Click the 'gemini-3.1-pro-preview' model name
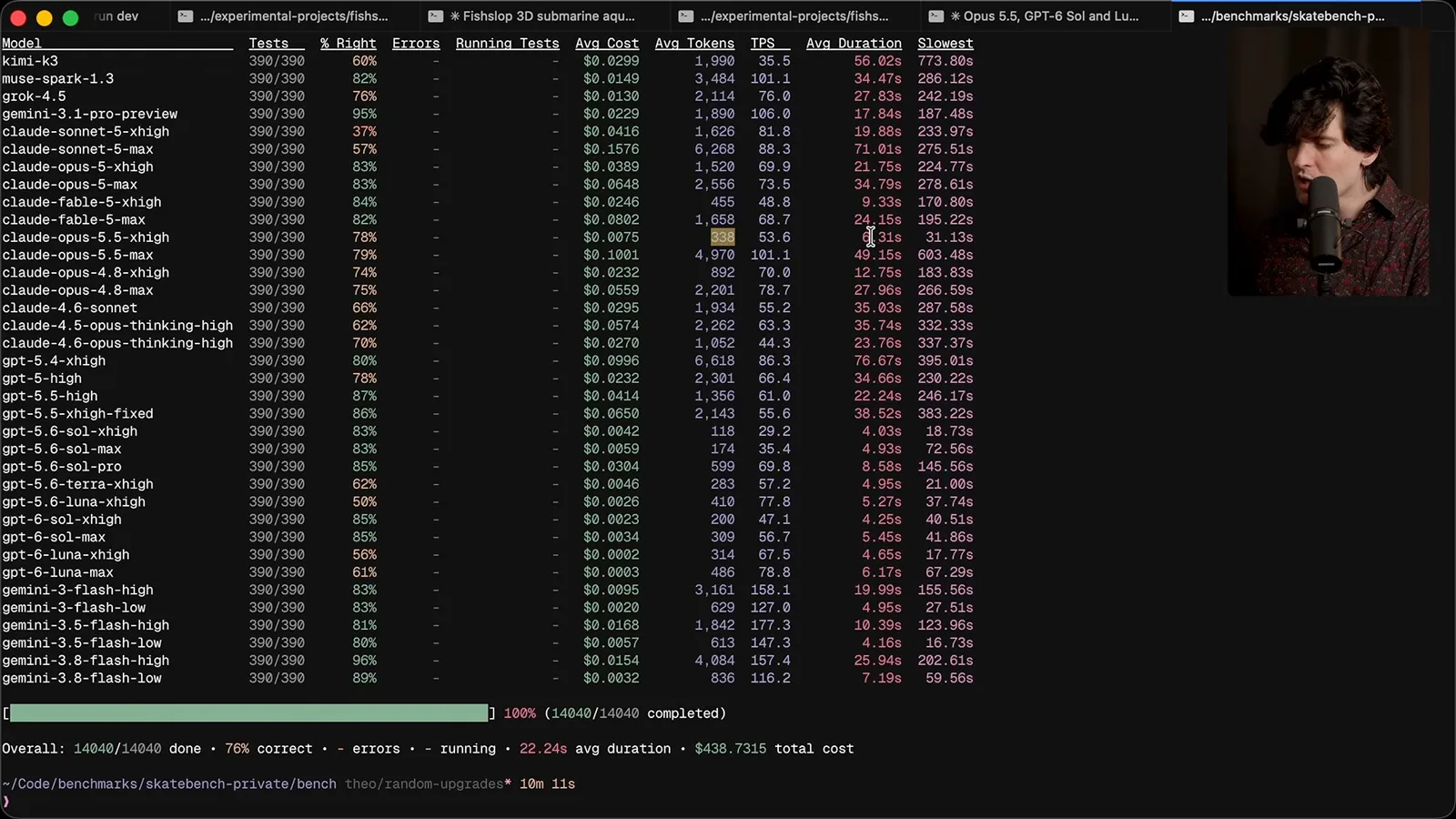The width and height of the screenshot is (1456, 819). coord(90,114)
